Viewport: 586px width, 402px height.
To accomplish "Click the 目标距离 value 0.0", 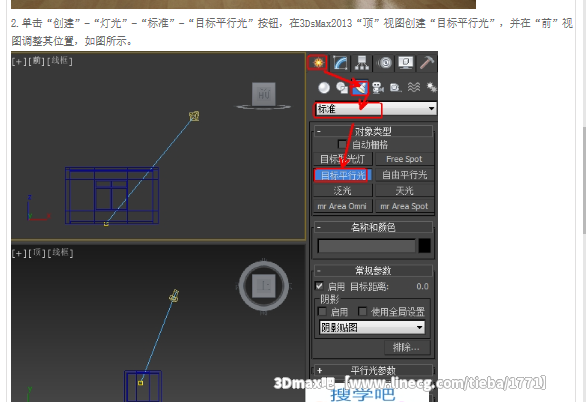I will click(422, 286).
